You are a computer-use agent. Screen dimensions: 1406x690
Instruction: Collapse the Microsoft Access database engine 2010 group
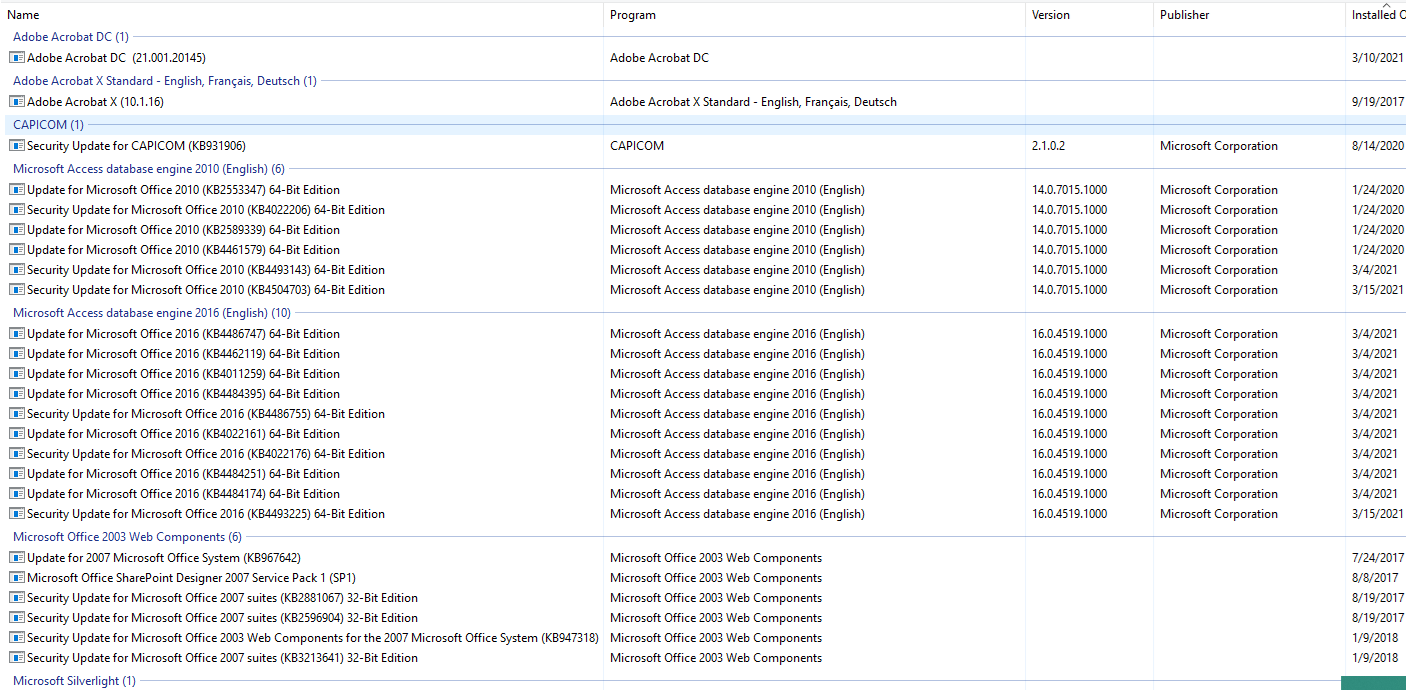coord(148,169)
